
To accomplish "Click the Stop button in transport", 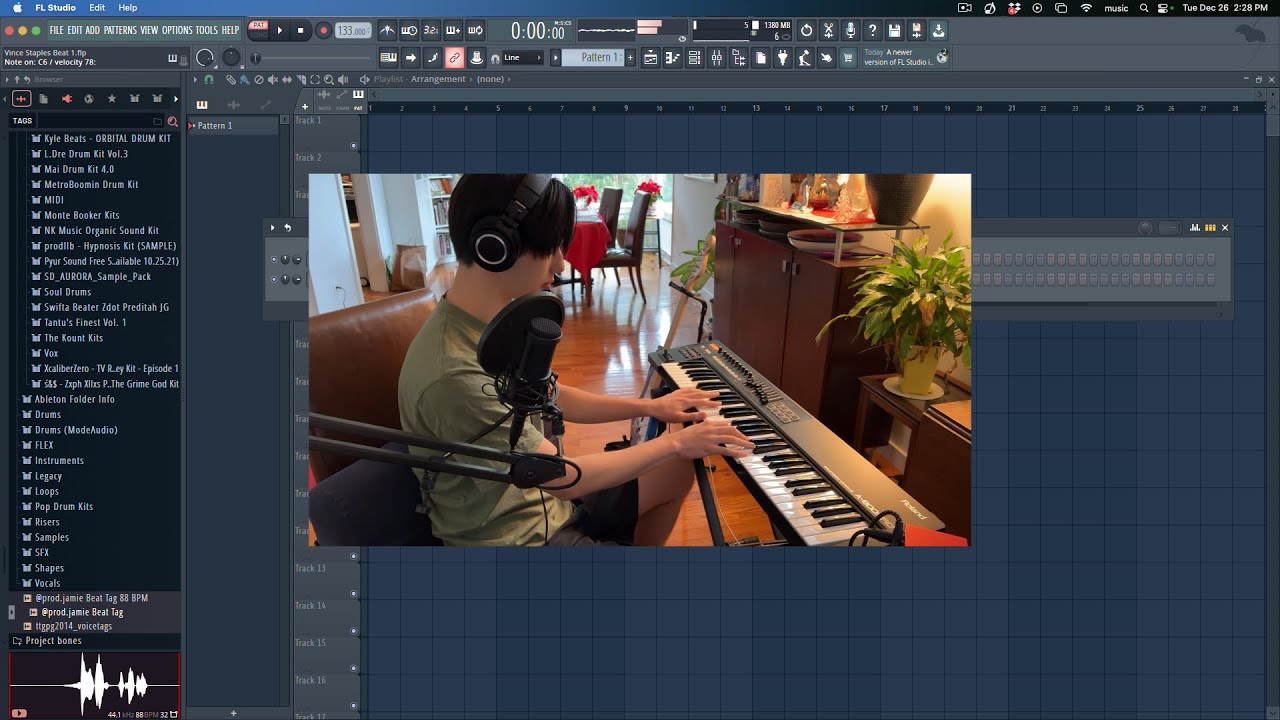I will click(300, 31).
